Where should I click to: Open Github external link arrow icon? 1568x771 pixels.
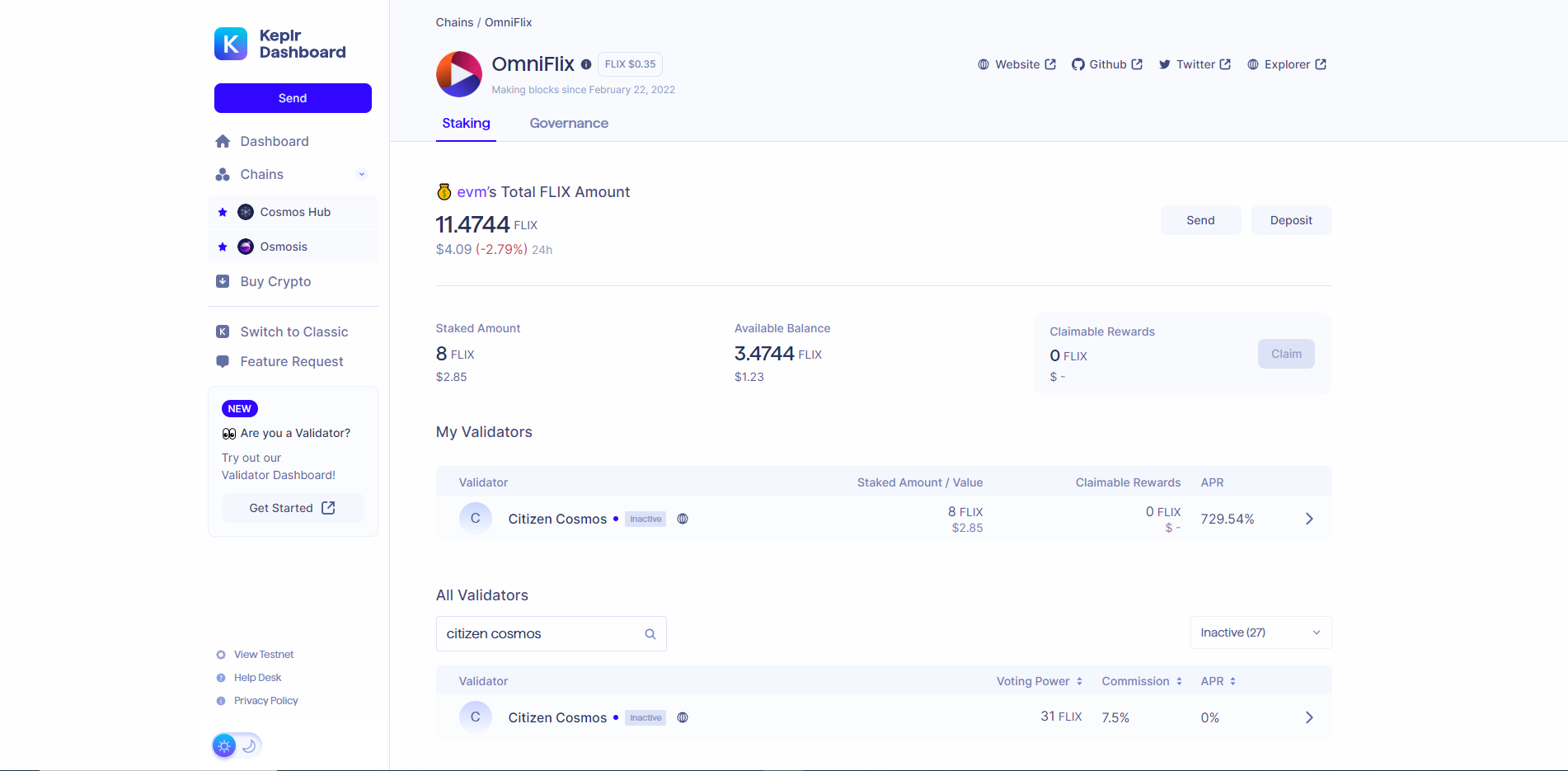click(1137, 64)
